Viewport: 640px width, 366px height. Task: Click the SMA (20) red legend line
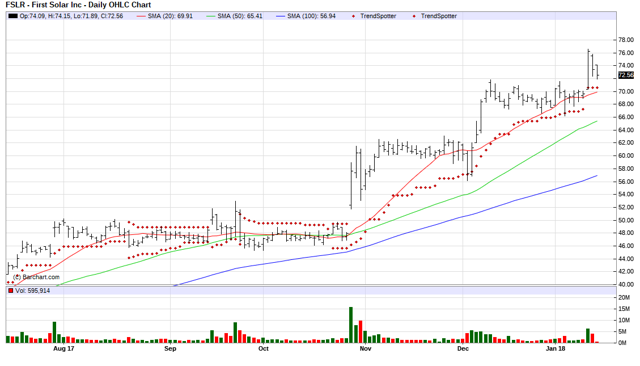(140, 16)
